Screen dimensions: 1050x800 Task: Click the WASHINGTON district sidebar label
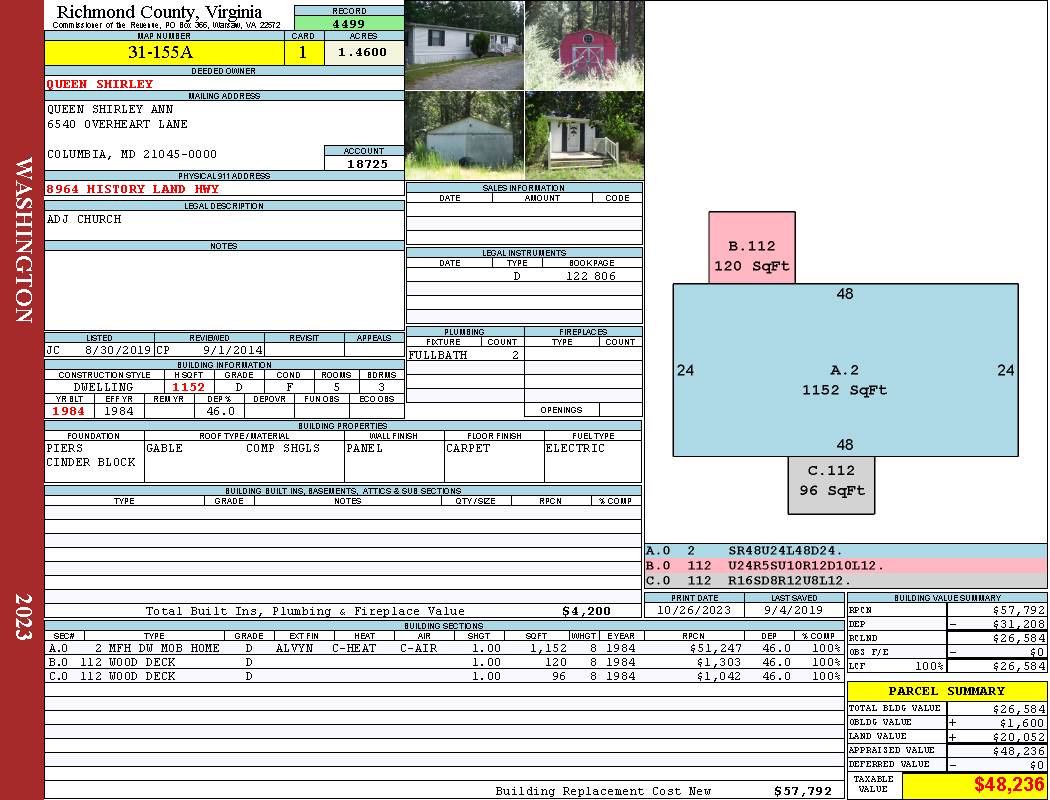tap(23, 240)
